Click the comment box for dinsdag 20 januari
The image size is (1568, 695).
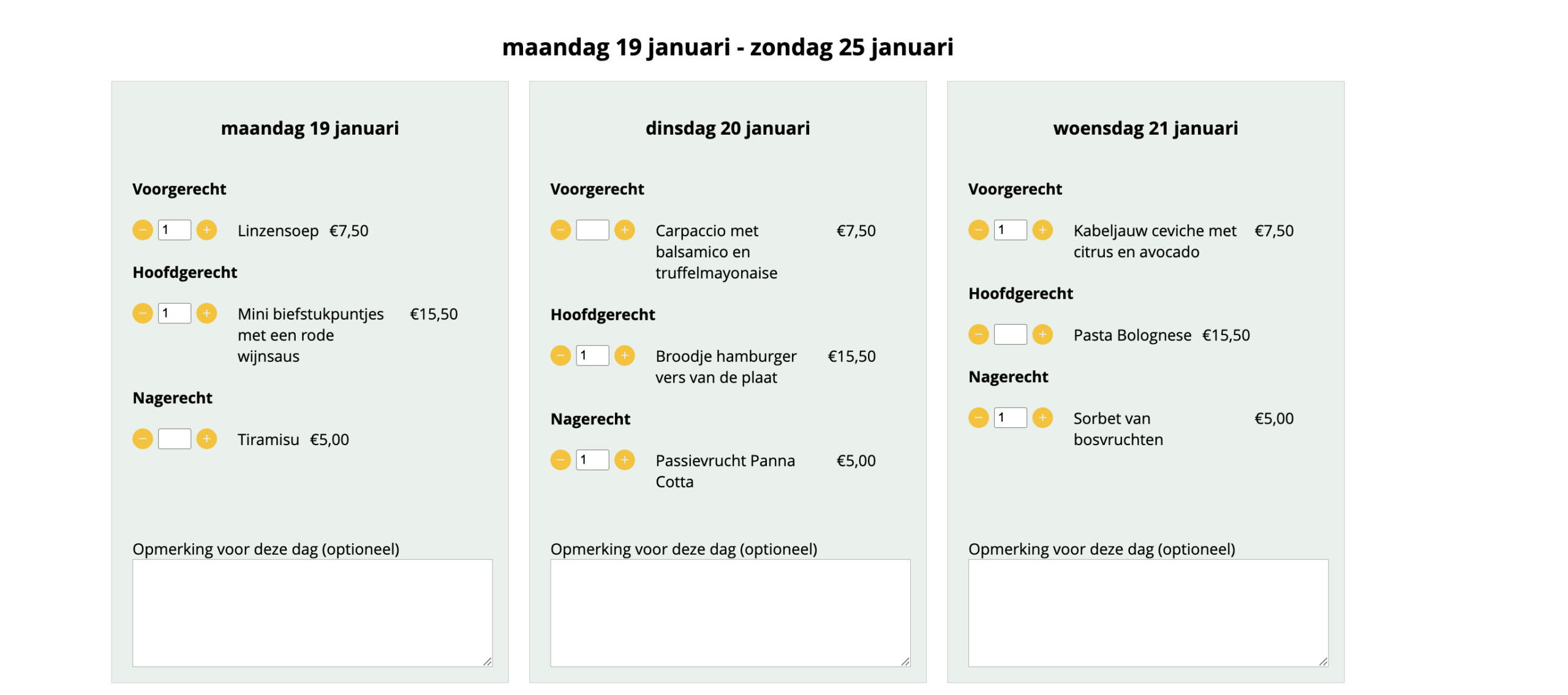pos(730,612)
